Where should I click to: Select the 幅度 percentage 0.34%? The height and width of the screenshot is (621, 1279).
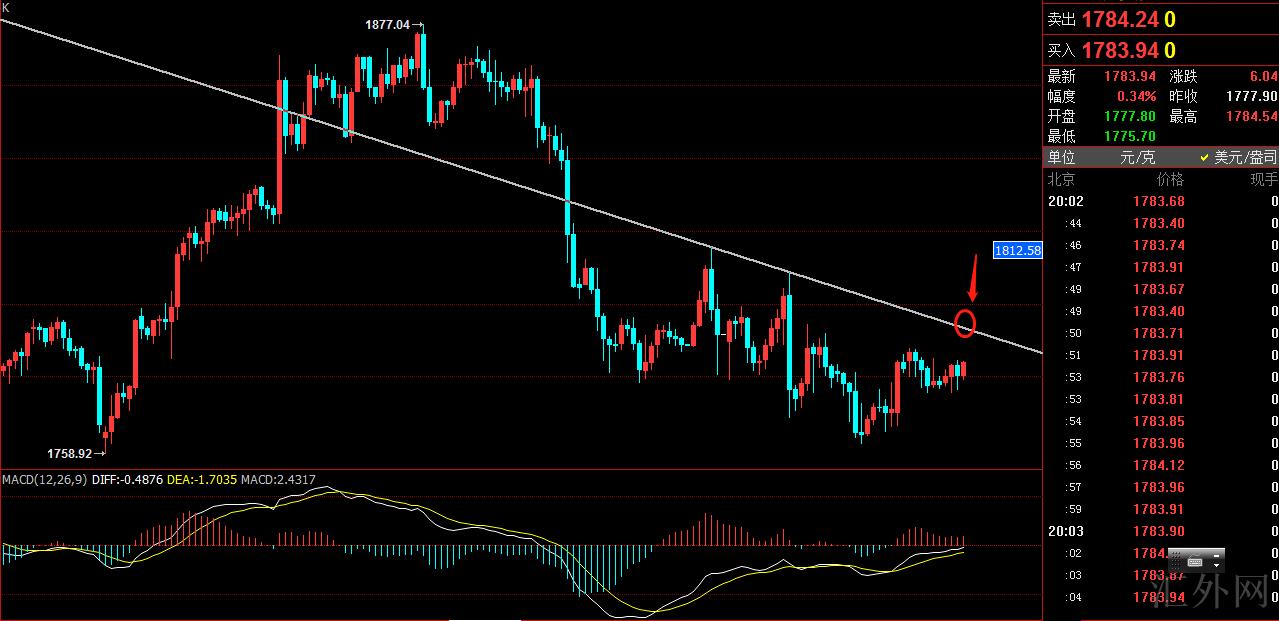(1138, 97)
